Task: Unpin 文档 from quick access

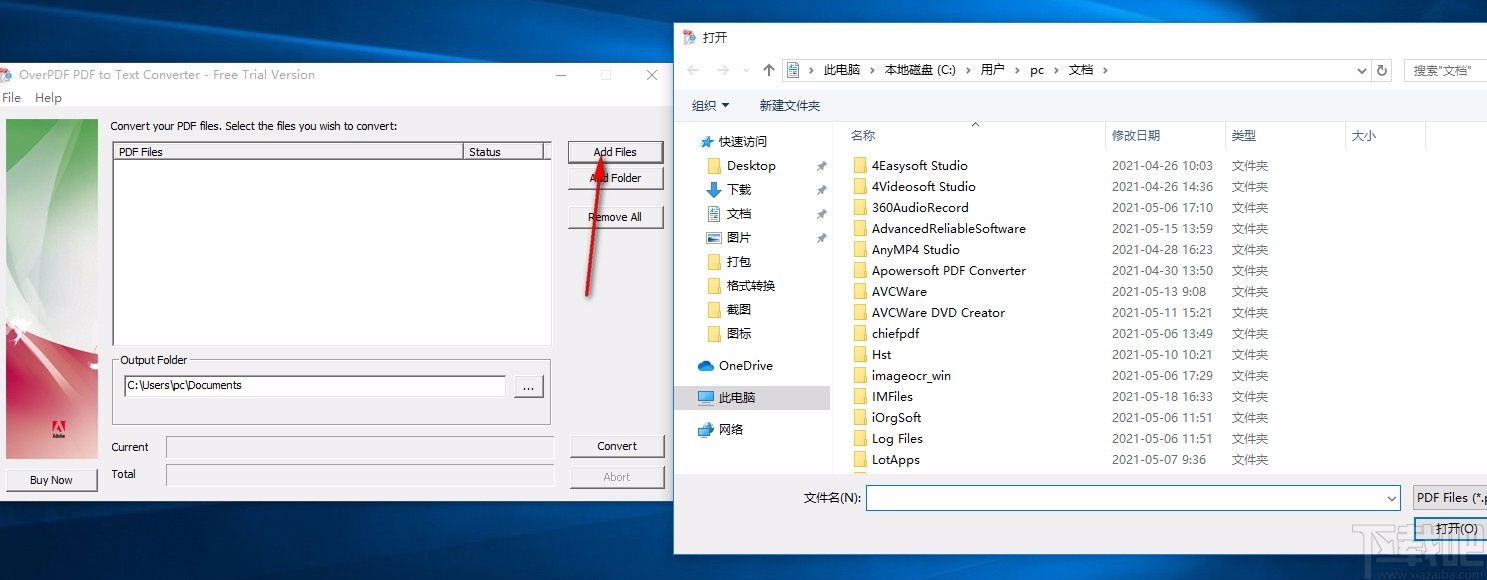Action: 821,213
